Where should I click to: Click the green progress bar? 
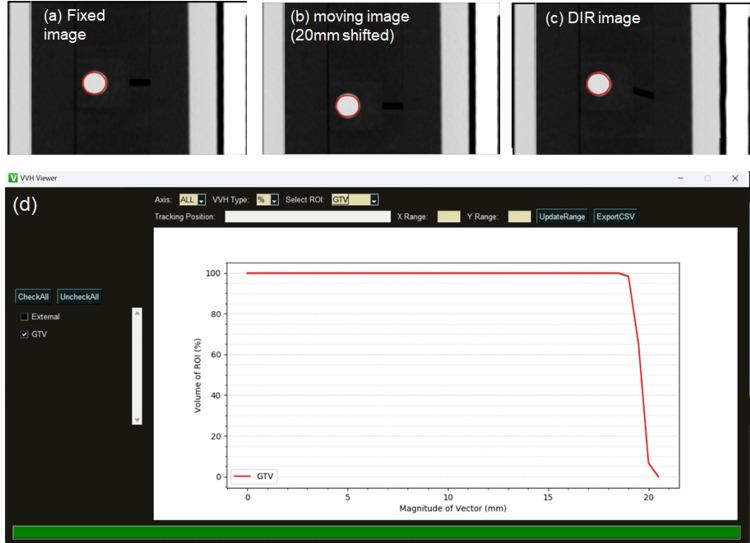(375, 532)
